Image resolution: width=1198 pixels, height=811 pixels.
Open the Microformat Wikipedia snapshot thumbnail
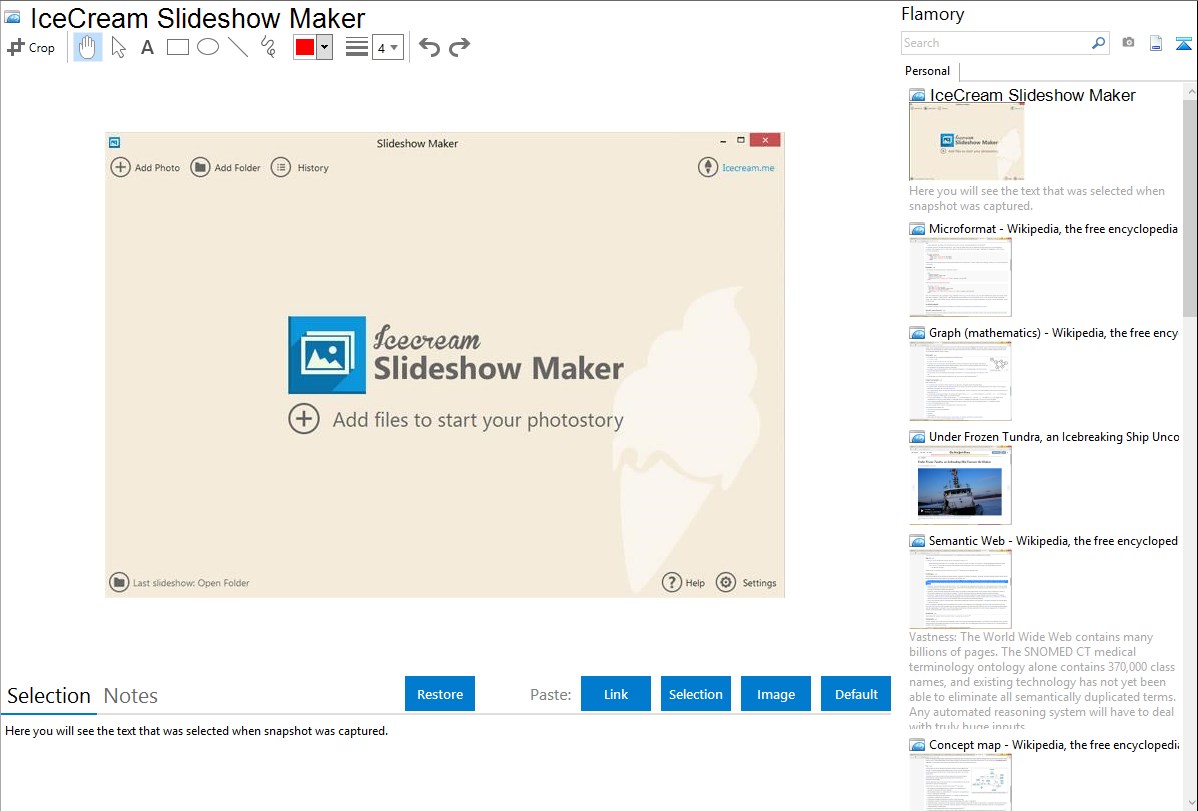pos(960,277)
